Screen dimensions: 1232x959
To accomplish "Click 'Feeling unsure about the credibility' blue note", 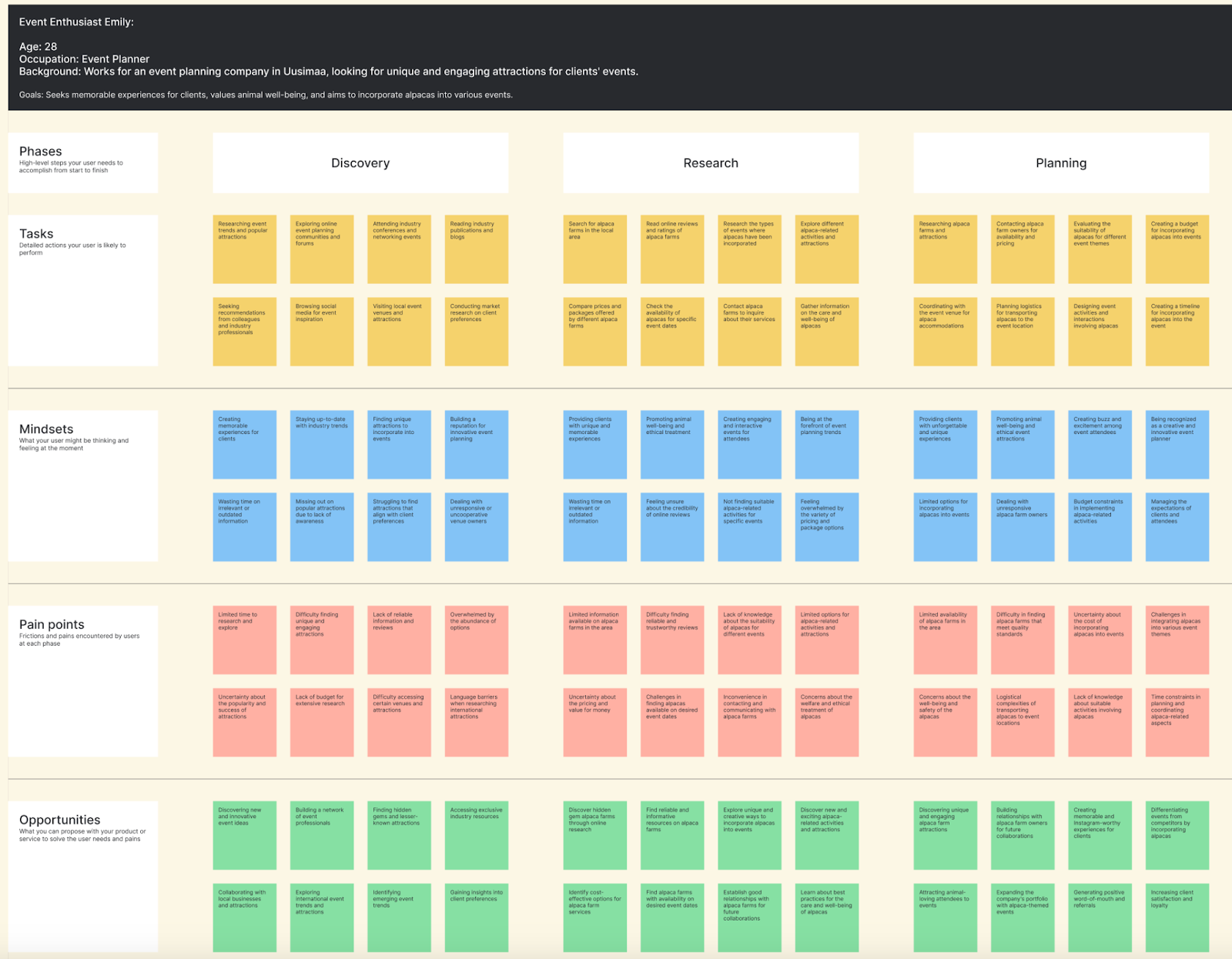I will [672, 526].
